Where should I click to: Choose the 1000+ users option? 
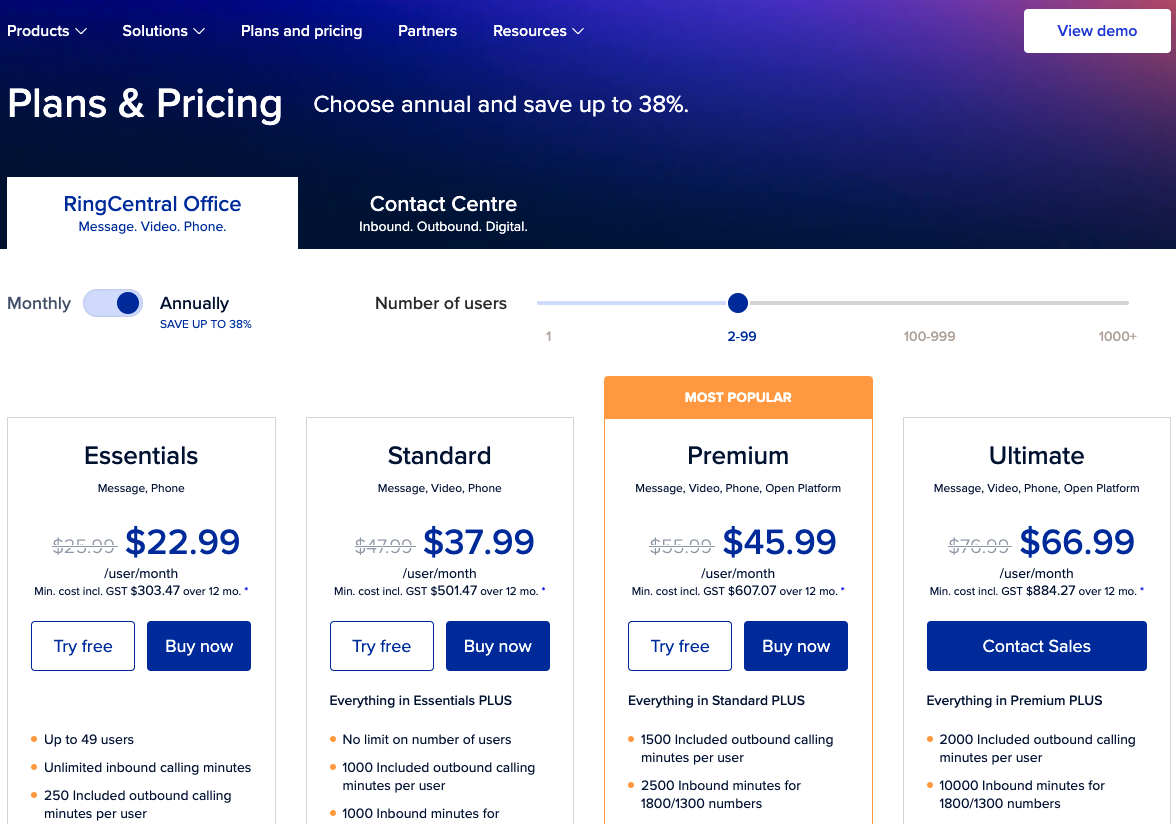(1117, 336)
